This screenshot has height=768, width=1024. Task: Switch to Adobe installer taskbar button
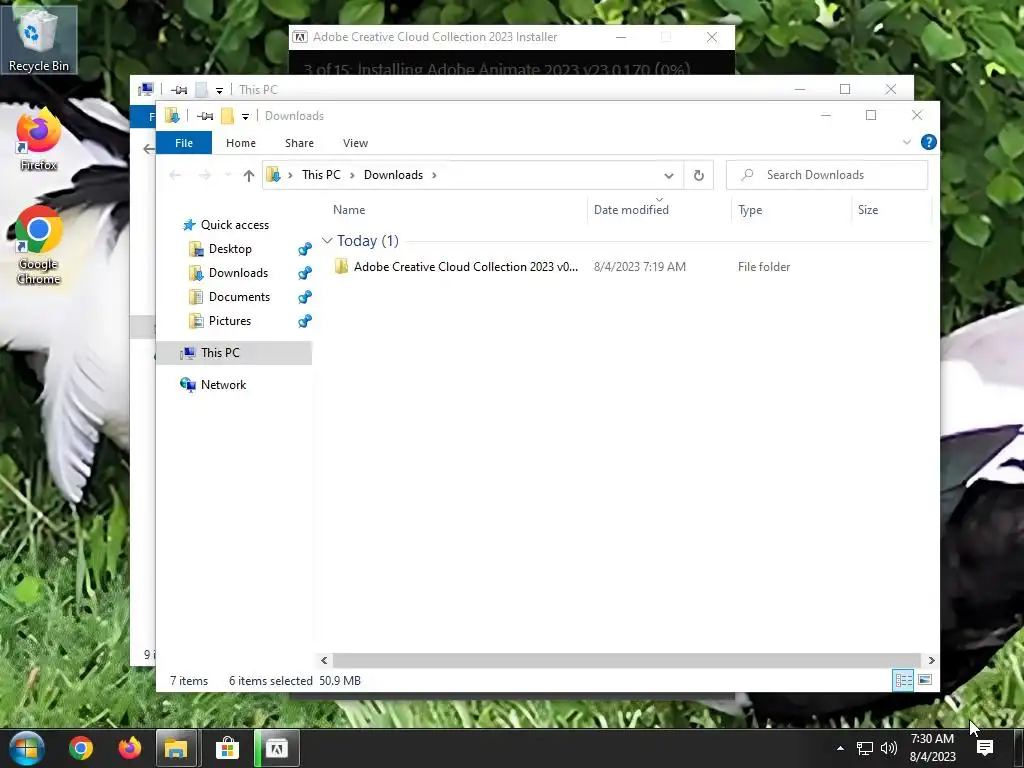click(x=276, y=748)
